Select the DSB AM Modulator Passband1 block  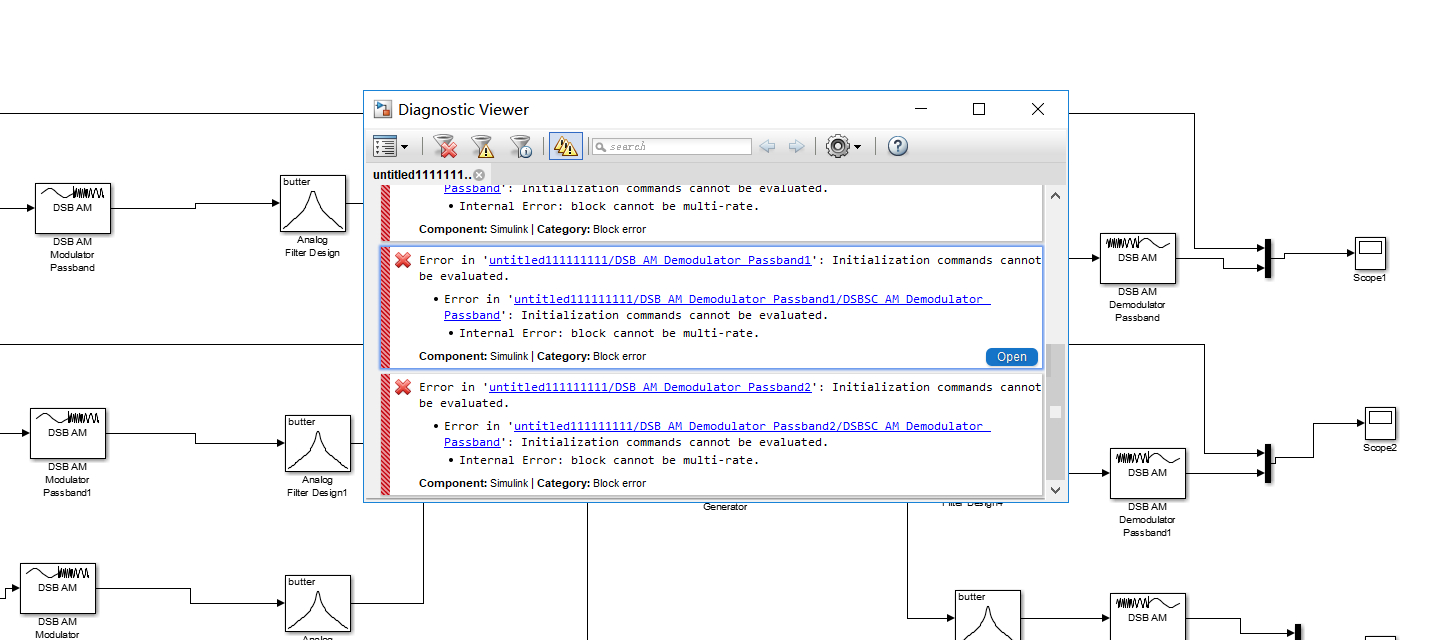[x=68, y=433]
